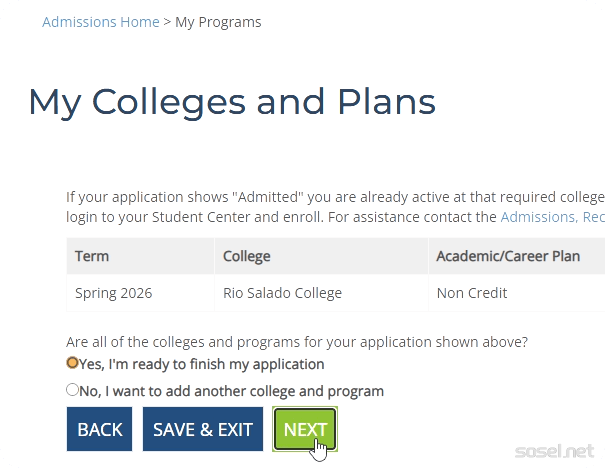Click the College column header
The image size is (605, 468).
247,256
